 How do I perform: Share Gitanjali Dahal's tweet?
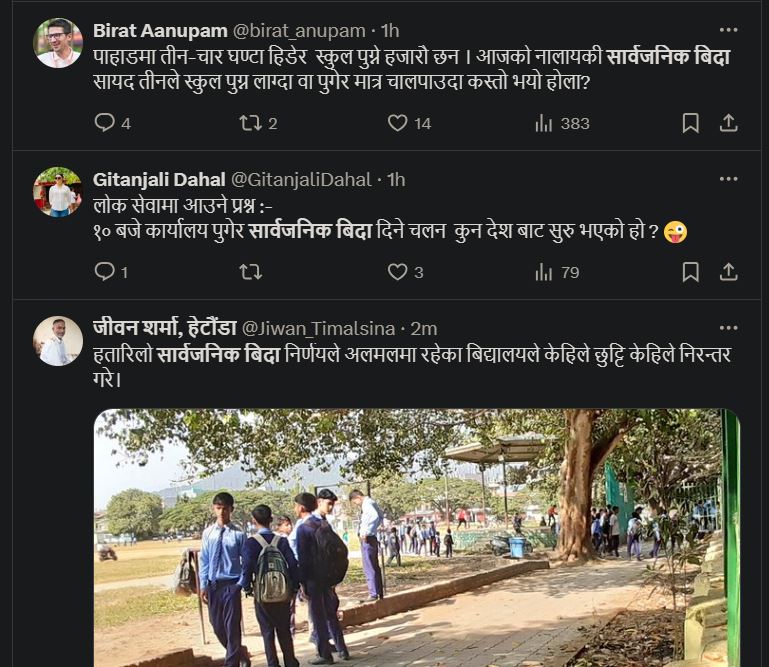coord(729,271)
